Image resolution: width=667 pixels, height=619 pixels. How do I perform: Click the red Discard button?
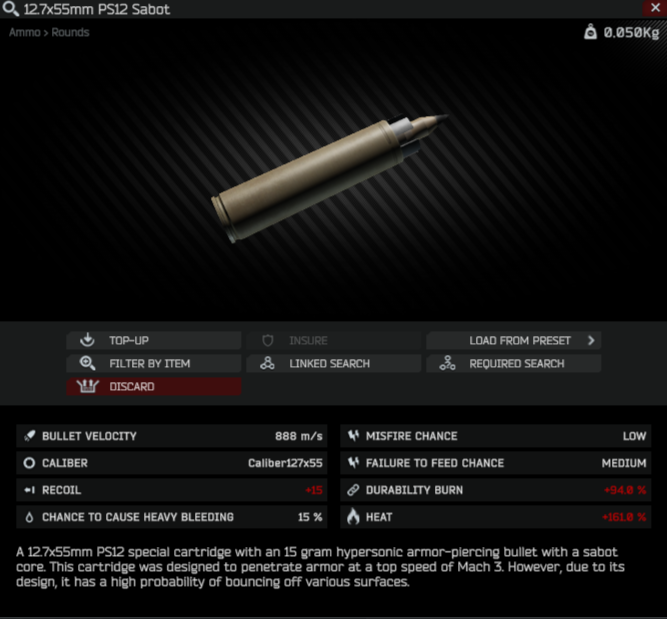(x=154, y=386)
